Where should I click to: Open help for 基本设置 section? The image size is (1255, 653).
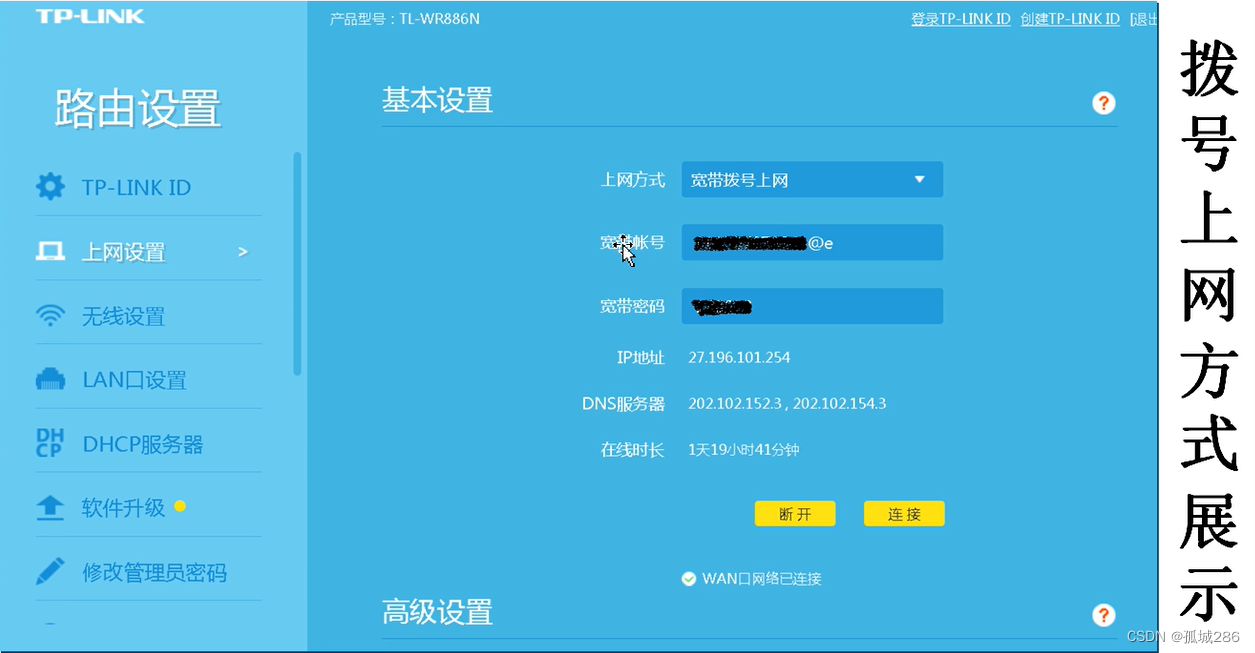pos(1103,103)
